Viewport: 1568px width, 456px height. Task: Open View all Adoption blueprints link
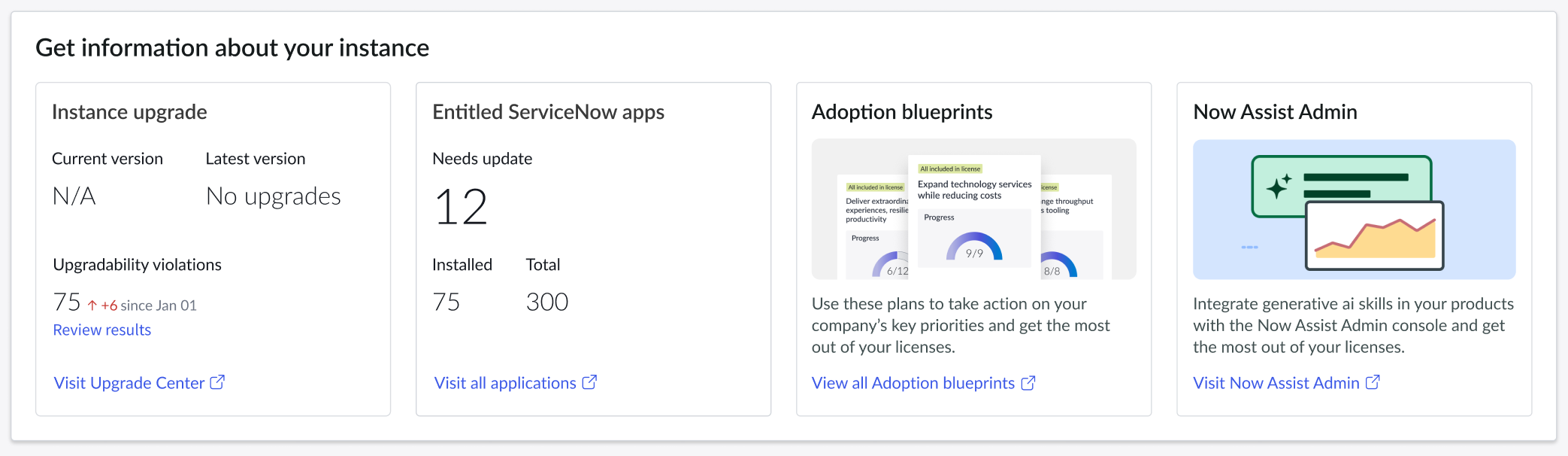pos(913,383)
